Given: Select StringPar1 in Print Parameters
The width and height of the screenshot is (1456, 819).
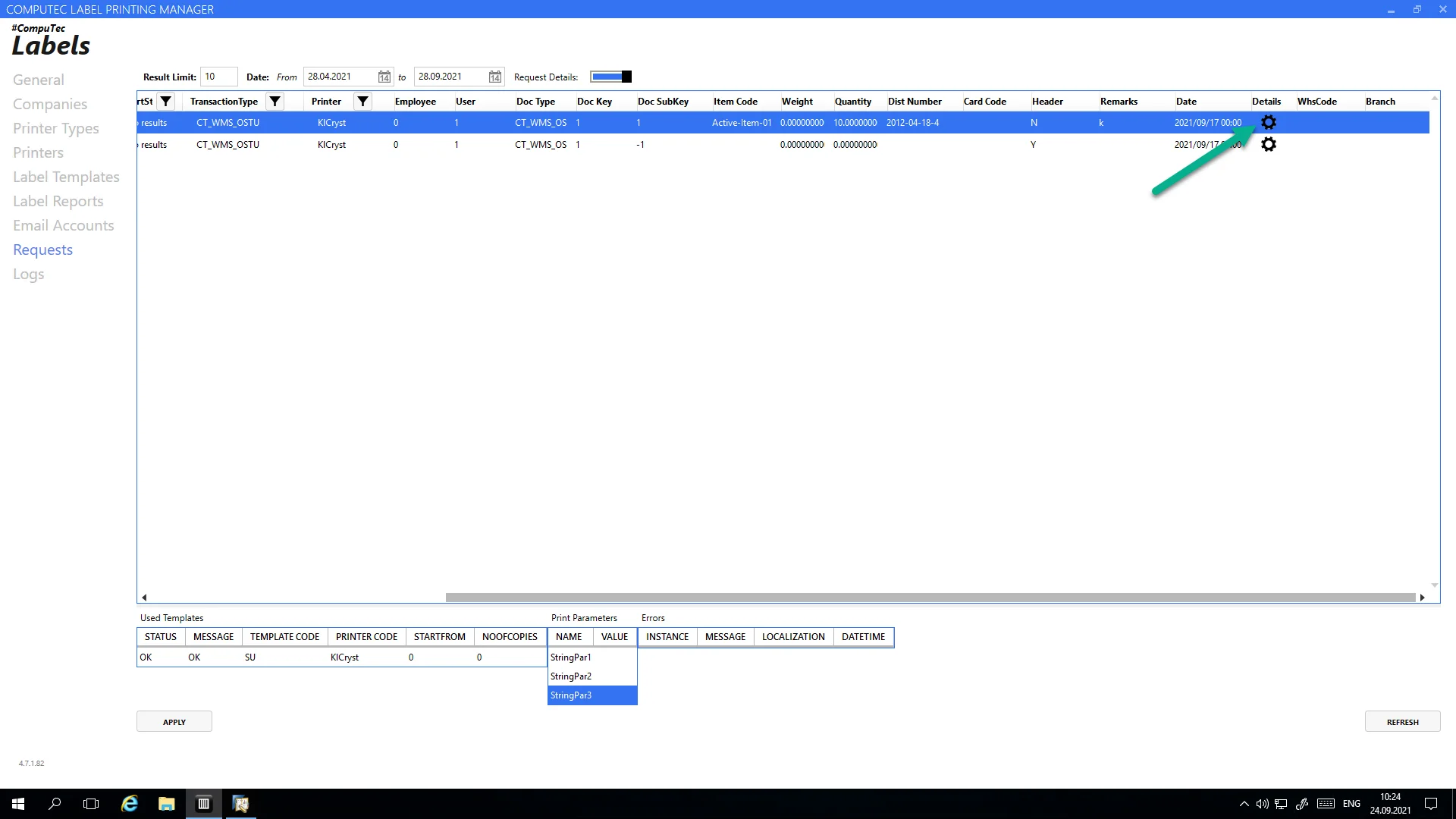Looking at the screenshot, I should [x=571, y=657].
